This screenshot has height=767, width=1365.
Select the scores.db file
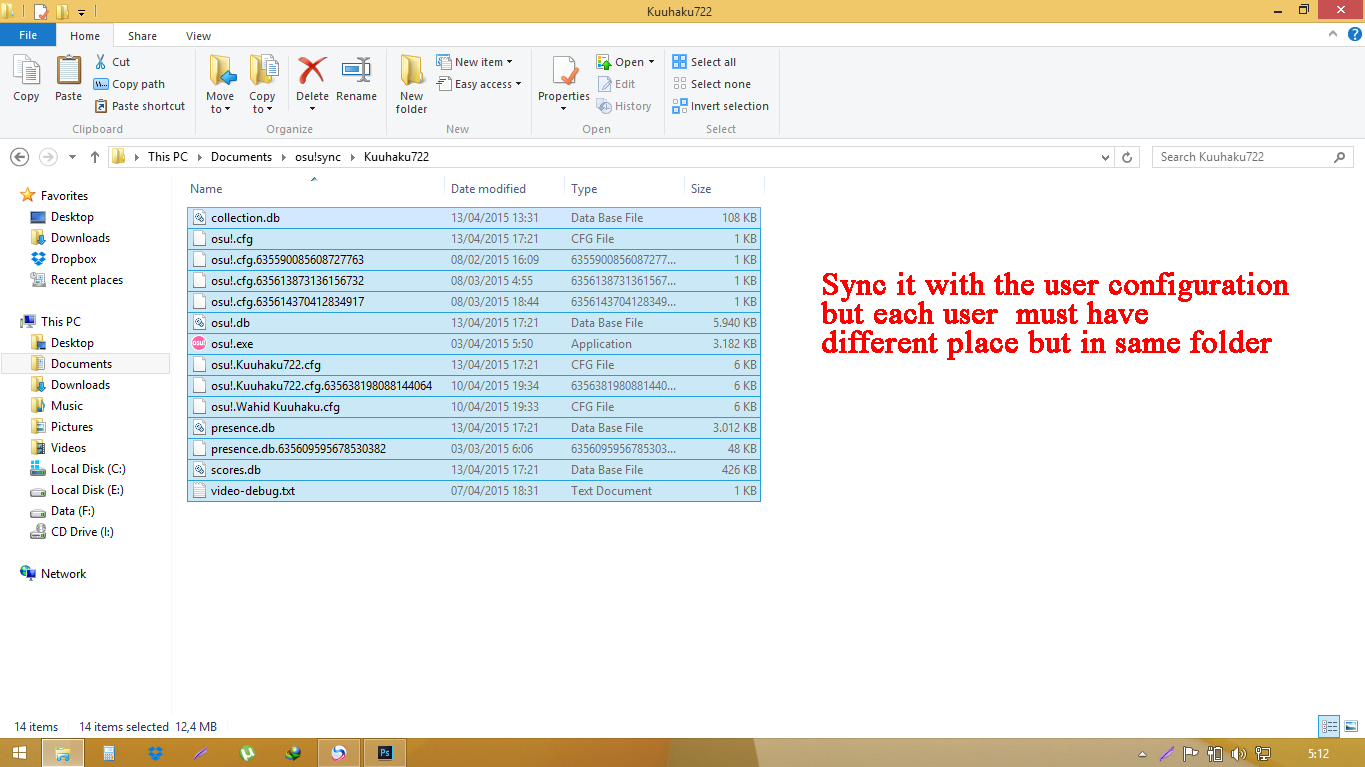(x=473, y=470)
